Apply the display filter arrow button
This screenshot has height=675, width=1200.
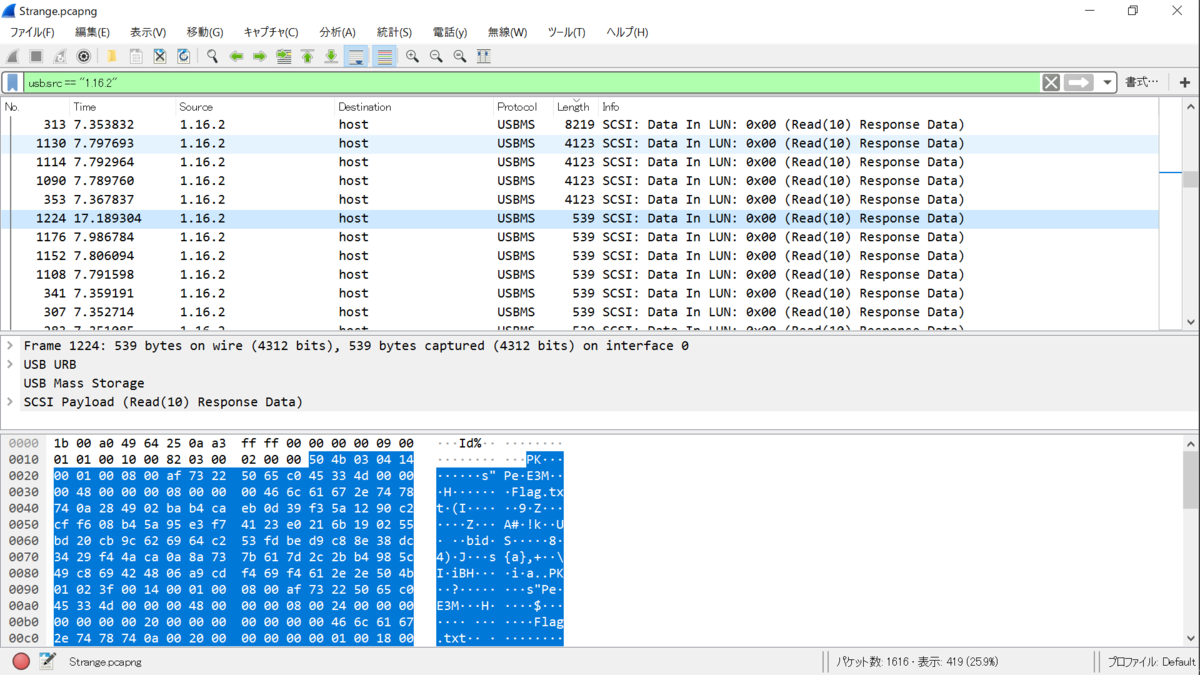(1079, 83)
